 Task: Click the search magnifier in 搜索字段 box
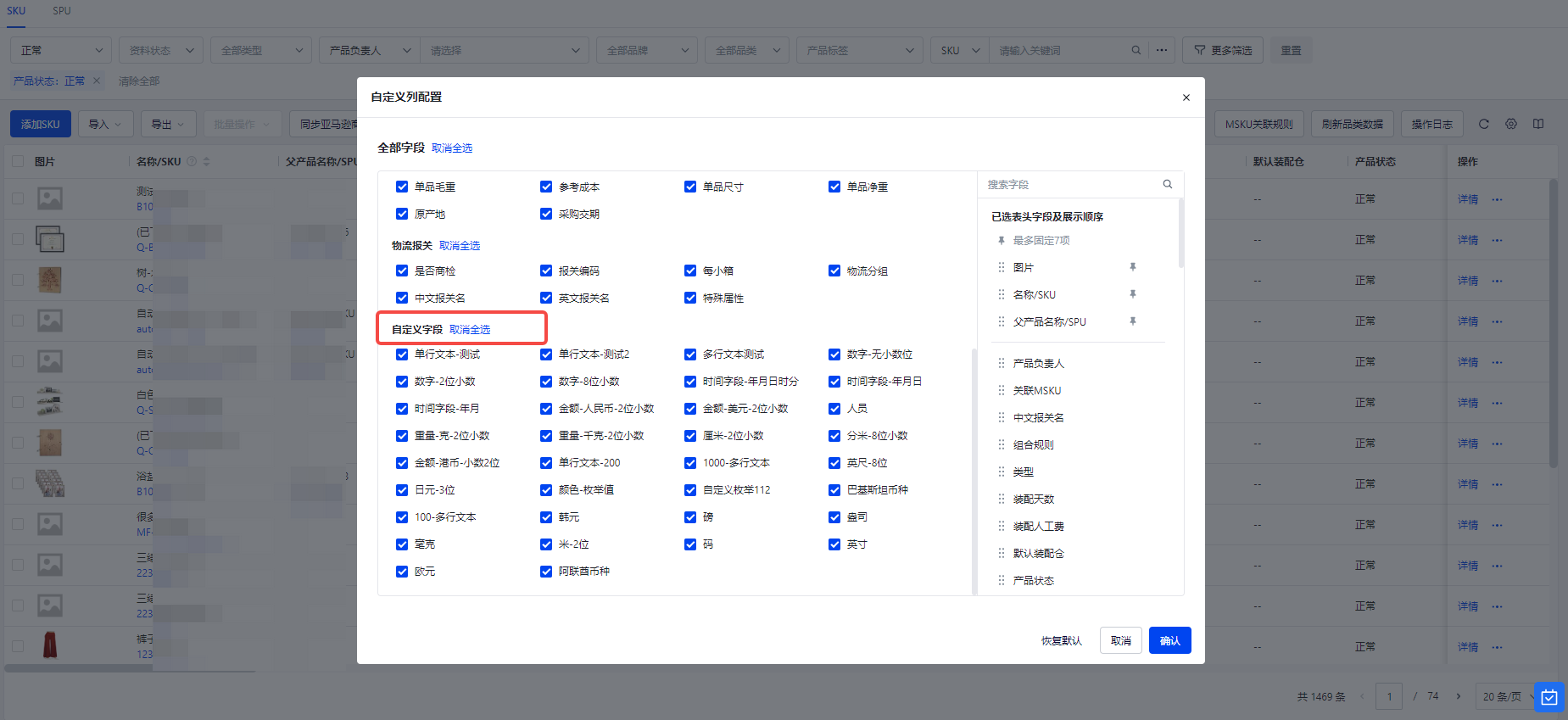click(x=1168, y=184)
